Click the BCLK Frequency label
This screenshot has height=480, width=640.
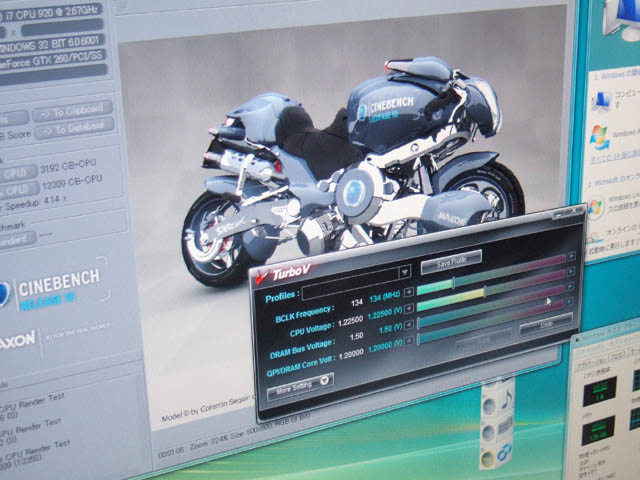point(304,314)
